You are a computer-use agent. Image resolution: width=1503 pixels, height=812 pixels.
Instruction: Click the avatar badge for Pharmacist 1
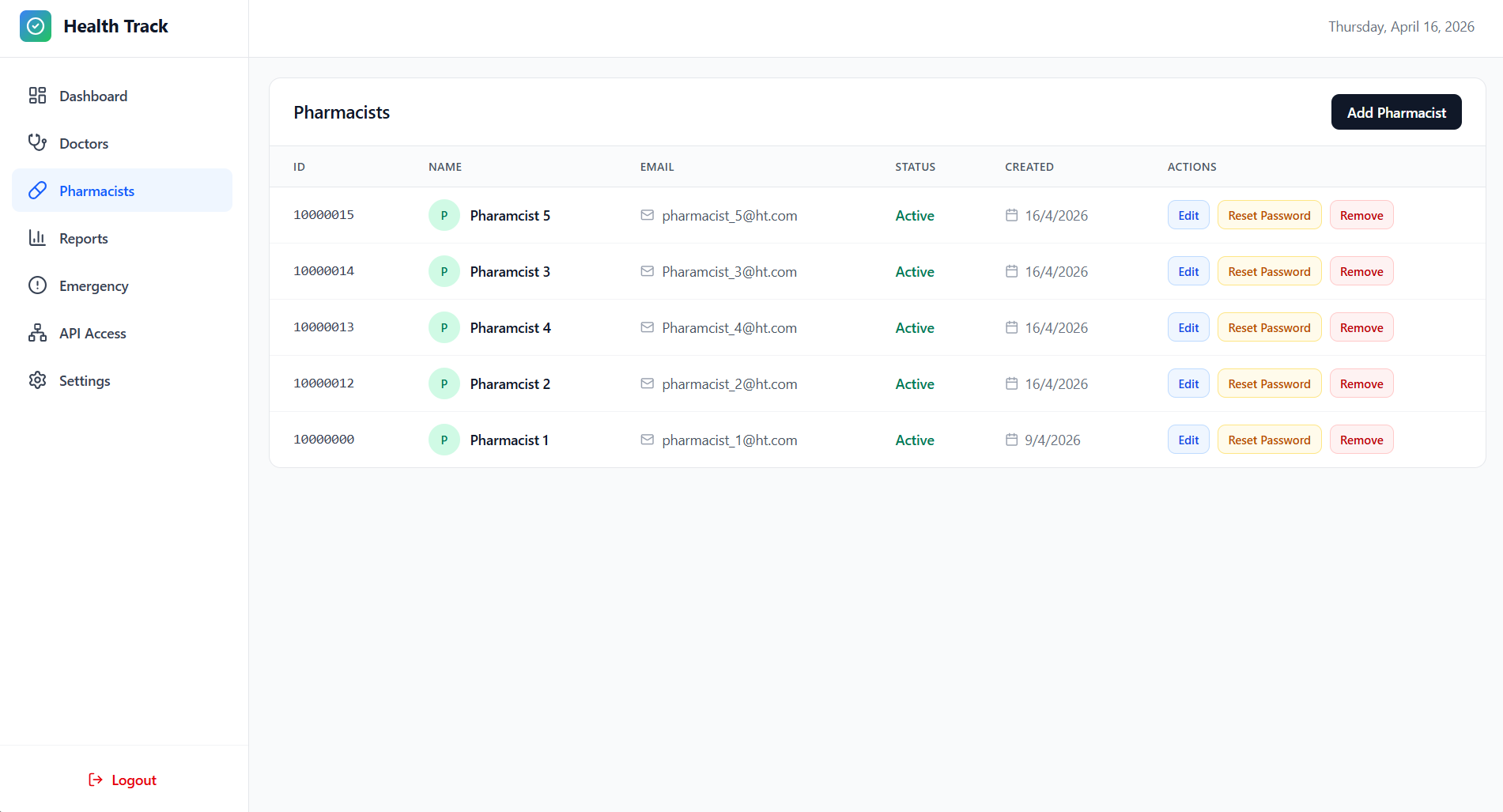(x=444, y=440)
